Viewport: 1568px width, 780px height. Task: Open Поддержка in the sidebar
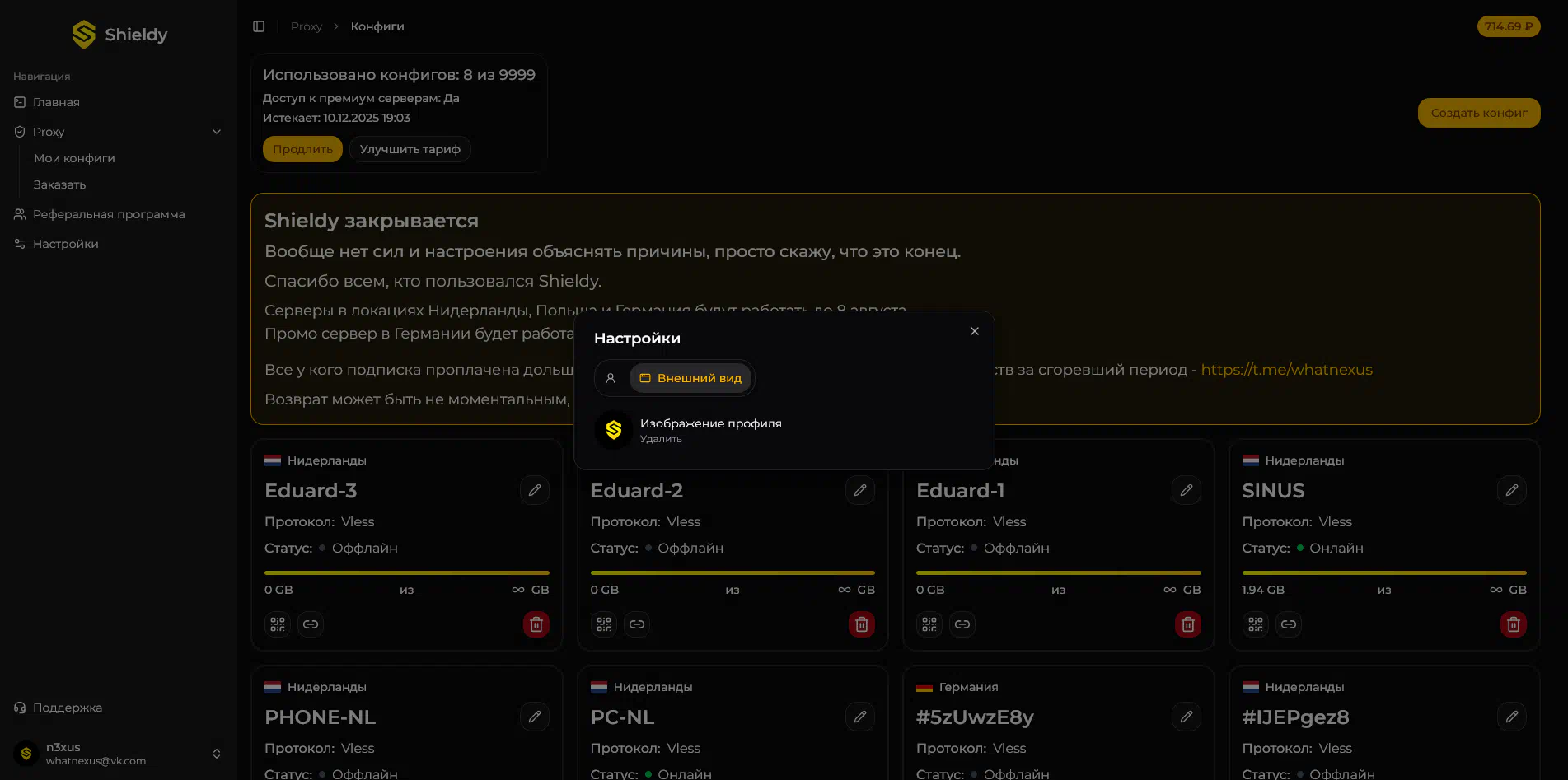(119, 708)
